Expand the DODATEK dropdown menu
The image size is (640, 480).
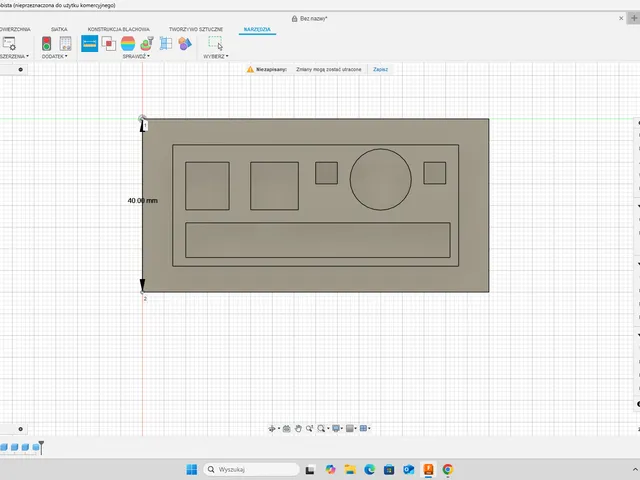click(54, 56)
